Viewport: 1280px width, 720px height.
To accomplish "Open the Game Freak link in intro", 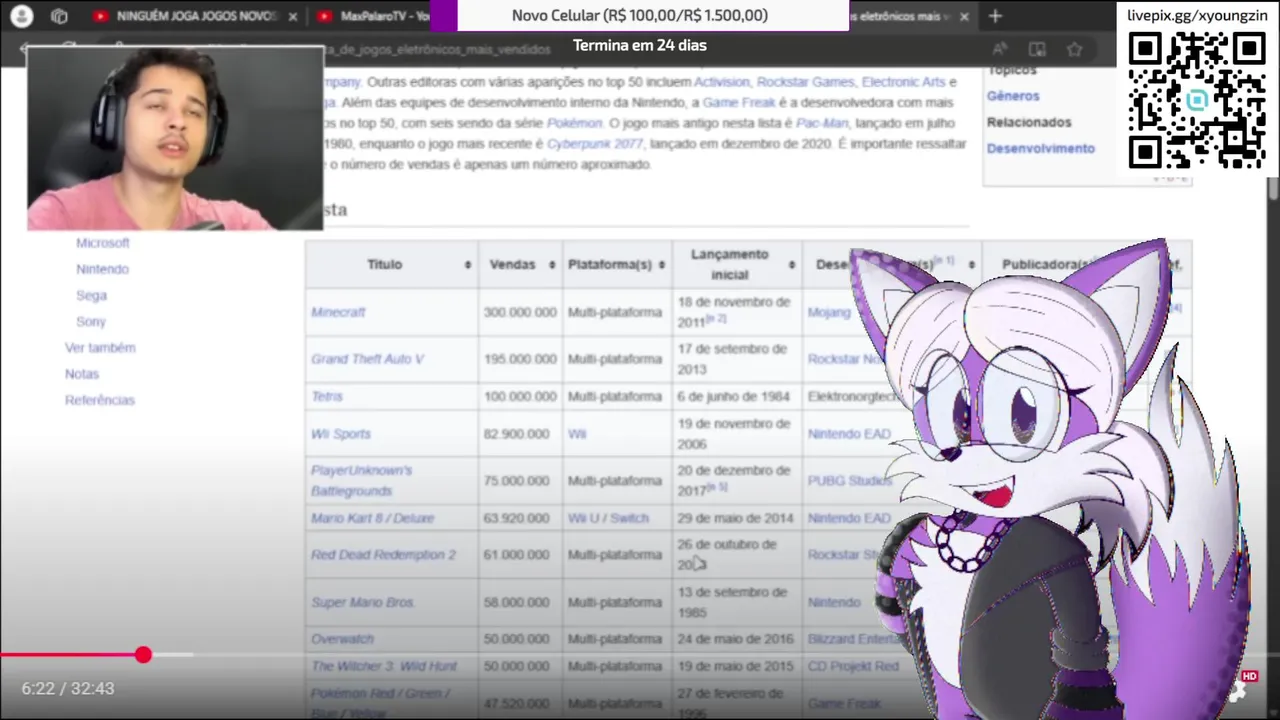I will pyautogui.click(x=739, y=102).
